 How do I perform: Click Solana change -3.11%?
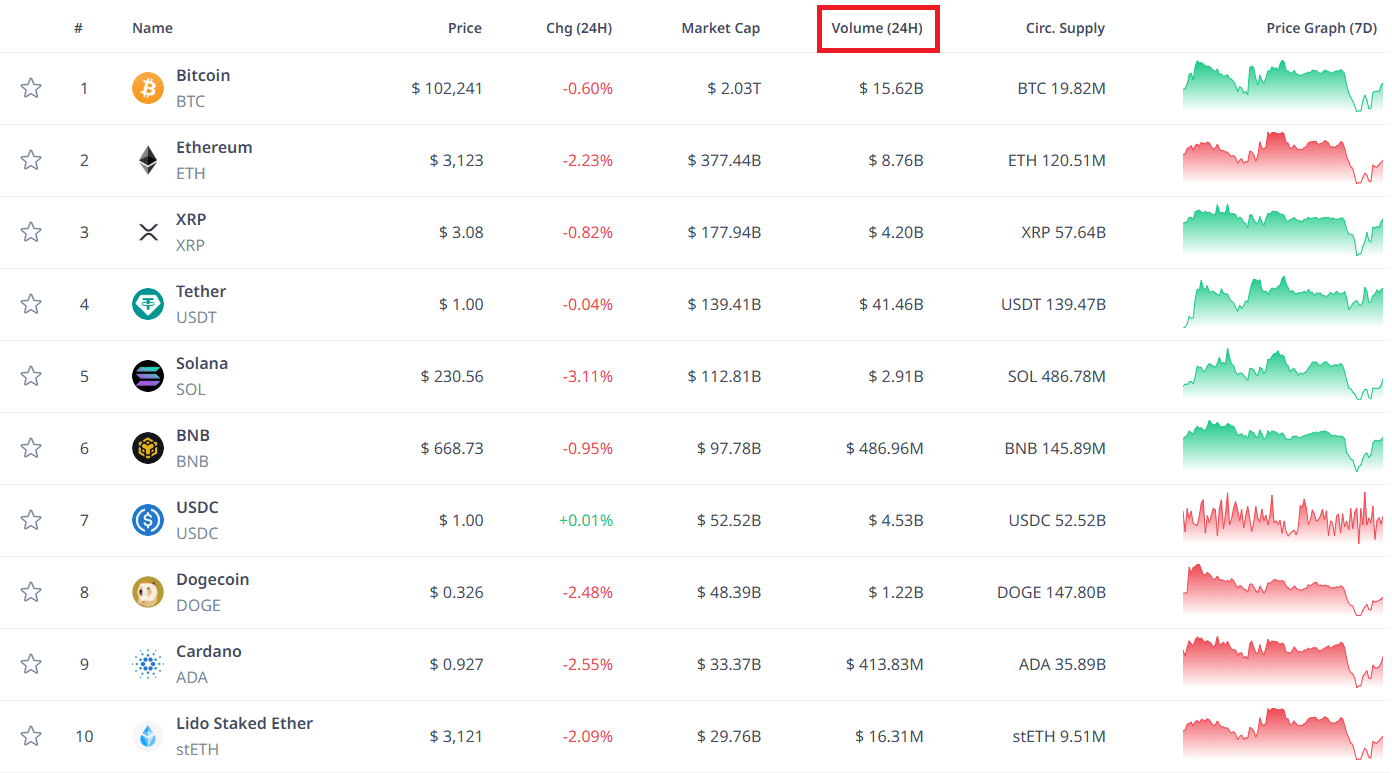click(588, 376)
